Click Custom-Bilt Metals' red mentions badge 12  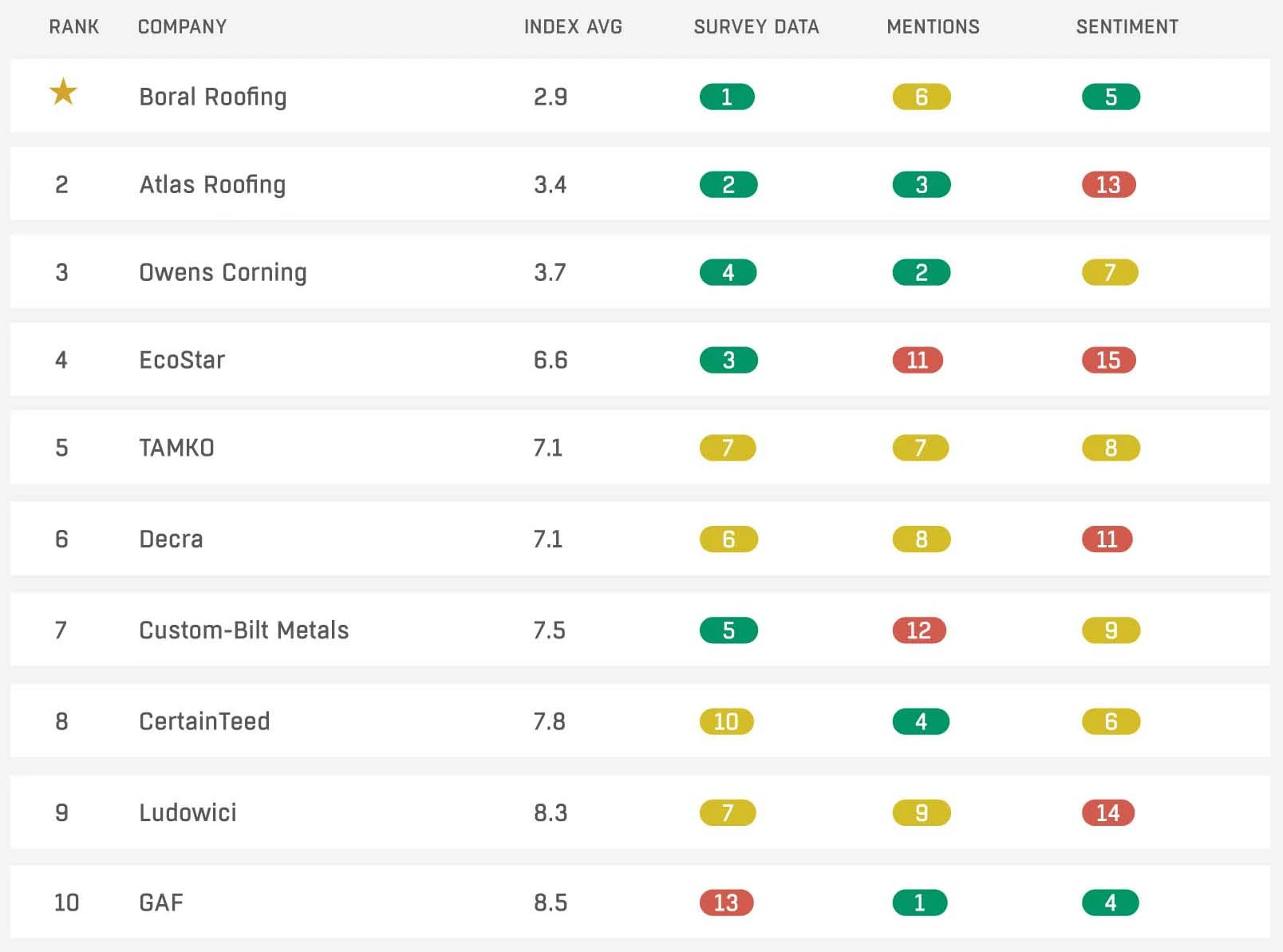coord(919,630)
